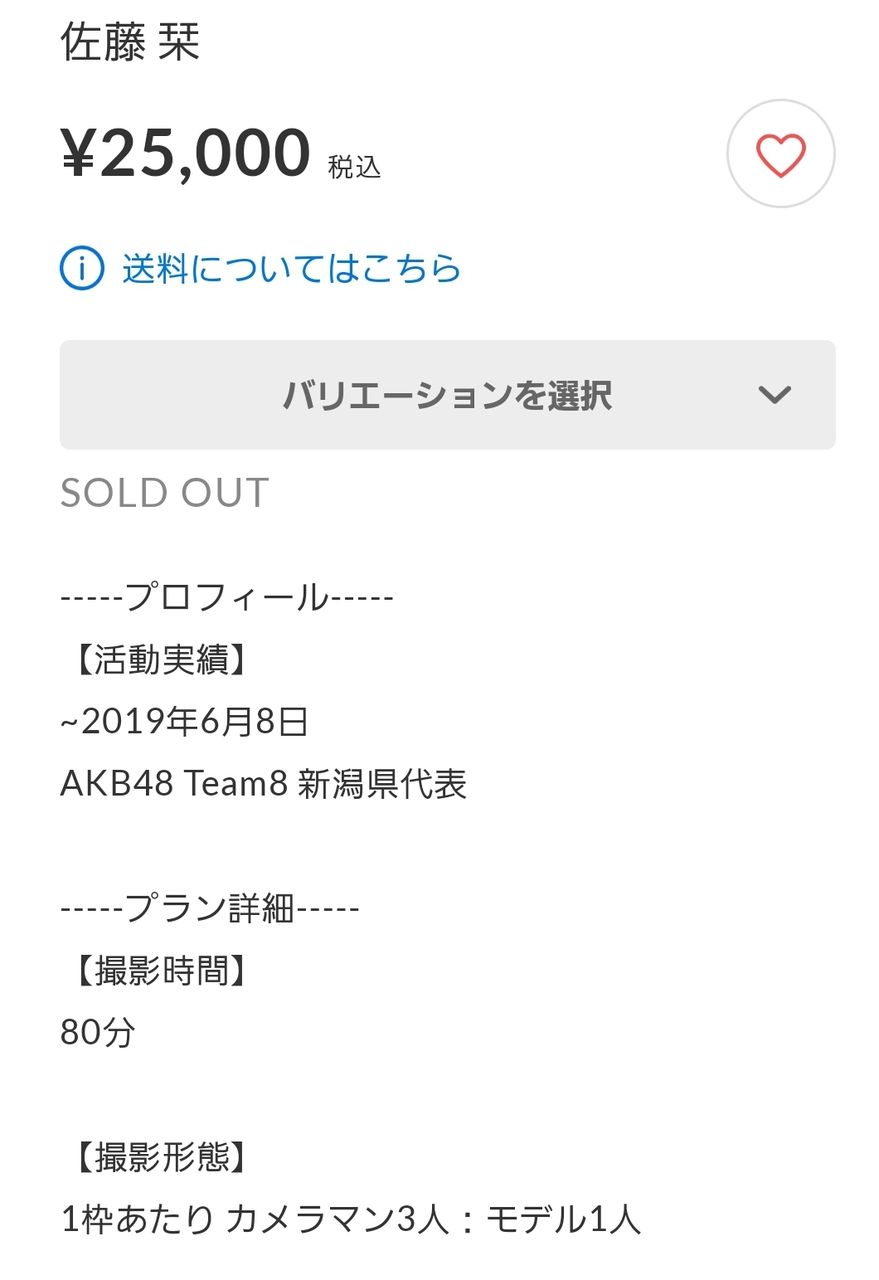The width and height of the screenshot is (879, 1280).
Task: Click the circled info icon
Action: (x=82, y=268)
